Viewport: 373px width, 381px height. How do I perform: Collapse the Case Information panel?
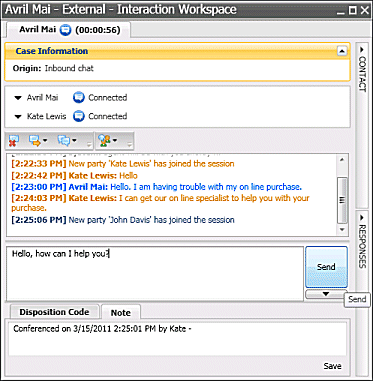(342, 51)
